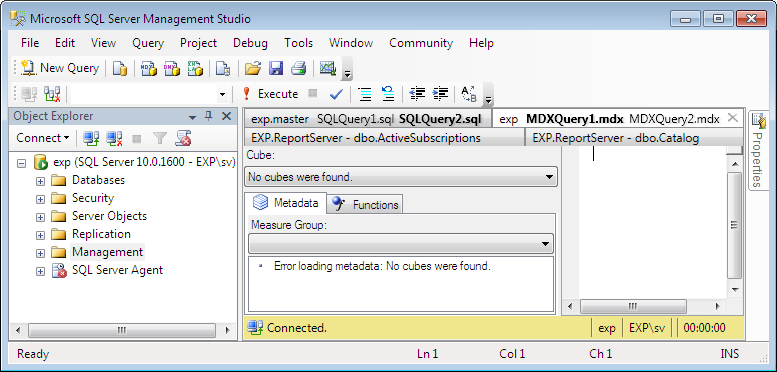Toggle auto-hide pin on Object Explorer

(209, 116)
